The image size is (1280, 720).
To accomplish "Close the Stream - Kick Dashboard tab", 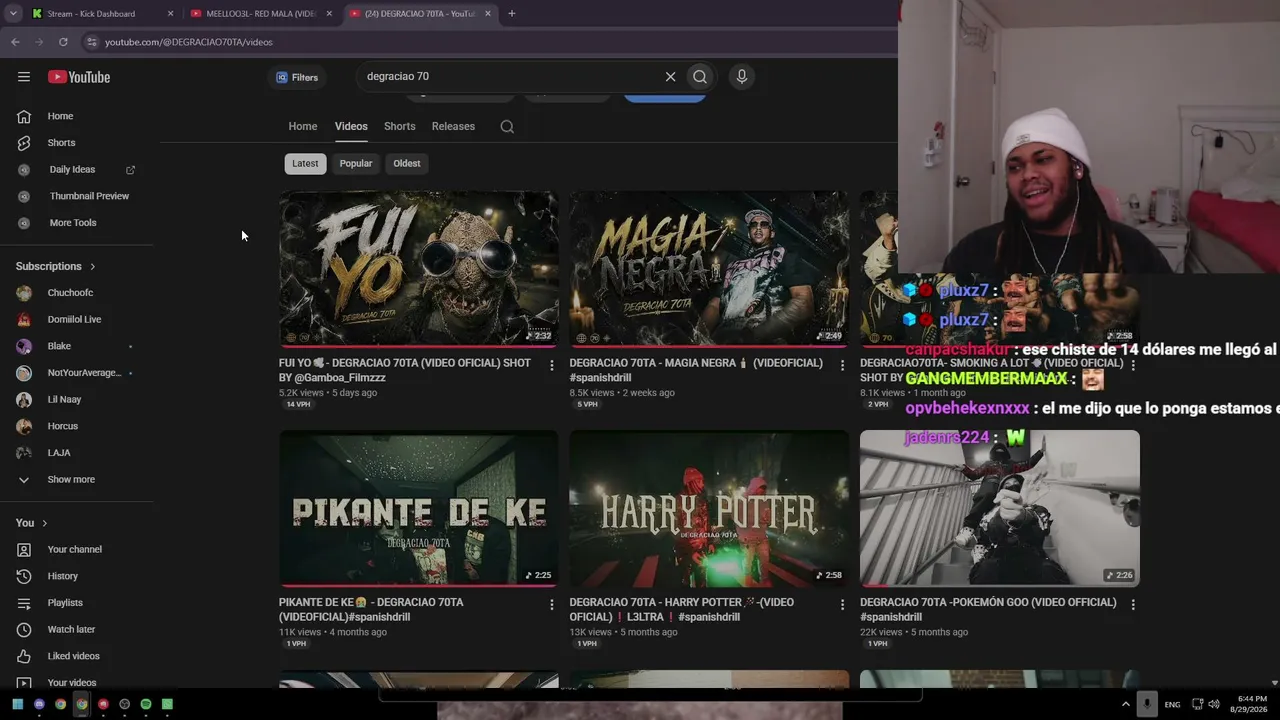I will pos(170,14).
